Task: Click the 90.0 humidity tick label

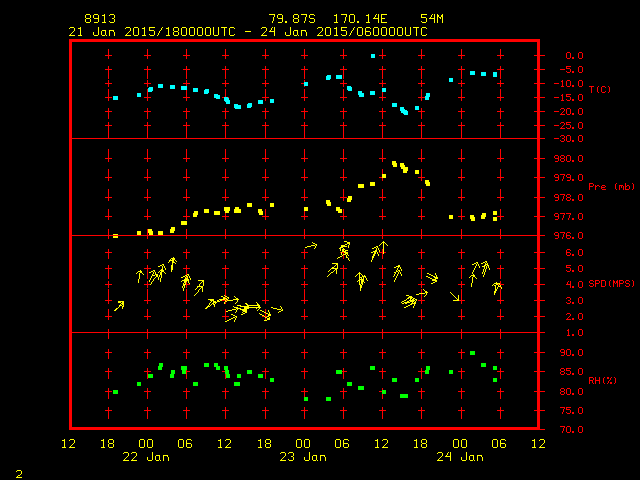Action: (x=571, y=353)
